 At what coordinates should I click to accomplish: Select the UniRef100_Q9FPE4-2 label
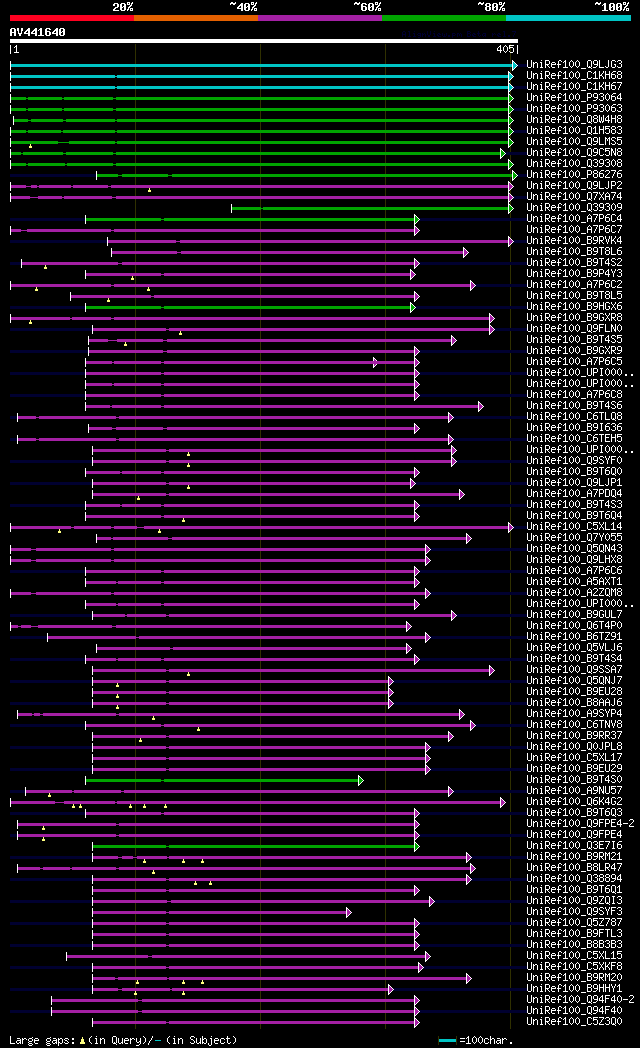[x=580, y=825]
